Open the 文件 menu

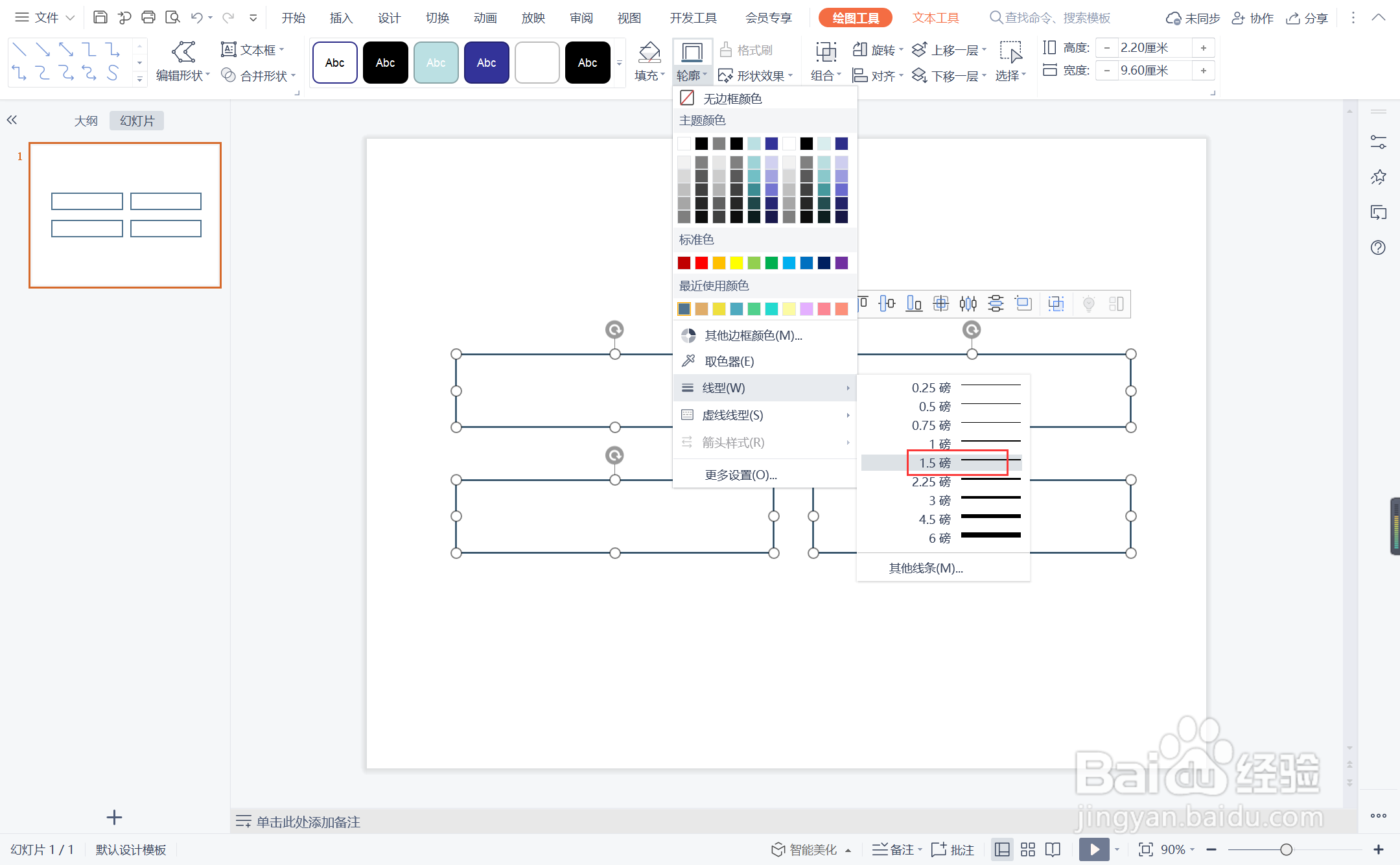[x=45, y=18]
